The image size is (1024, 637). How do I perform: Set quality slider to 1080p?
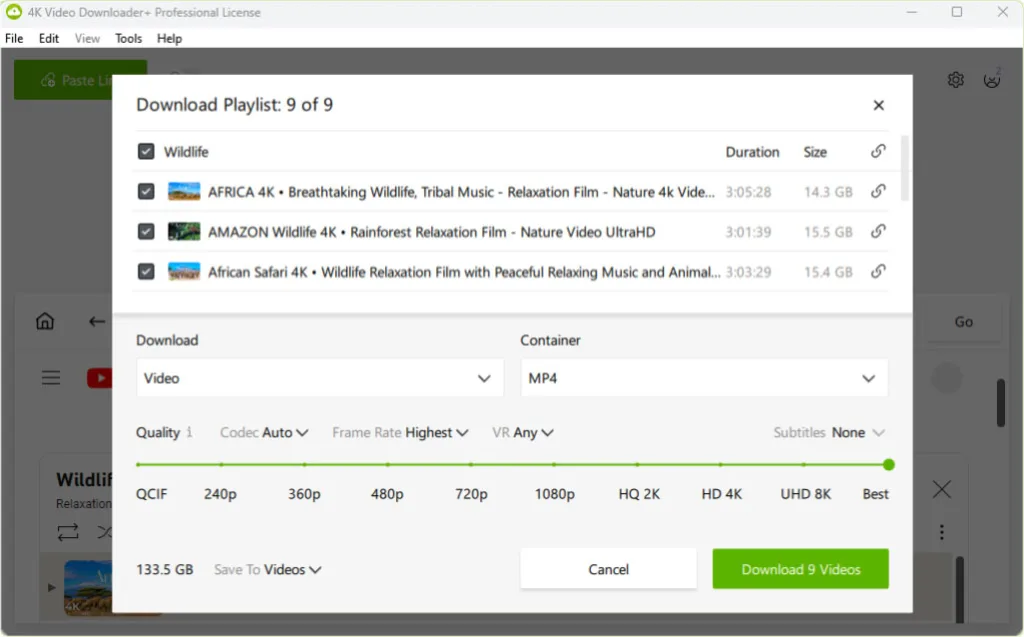coord(554,465)
